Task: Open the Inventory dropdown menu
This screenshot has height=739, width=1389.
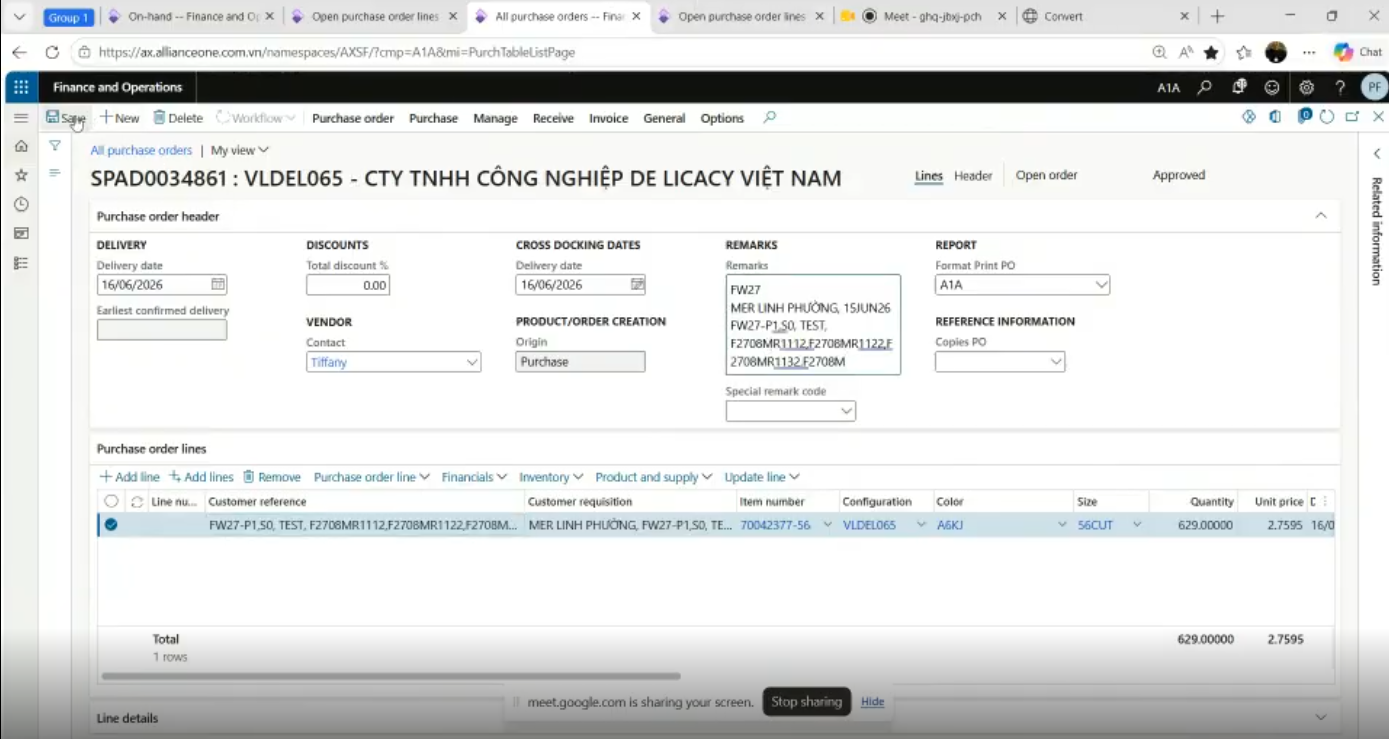Action: [x=551, y=477]
